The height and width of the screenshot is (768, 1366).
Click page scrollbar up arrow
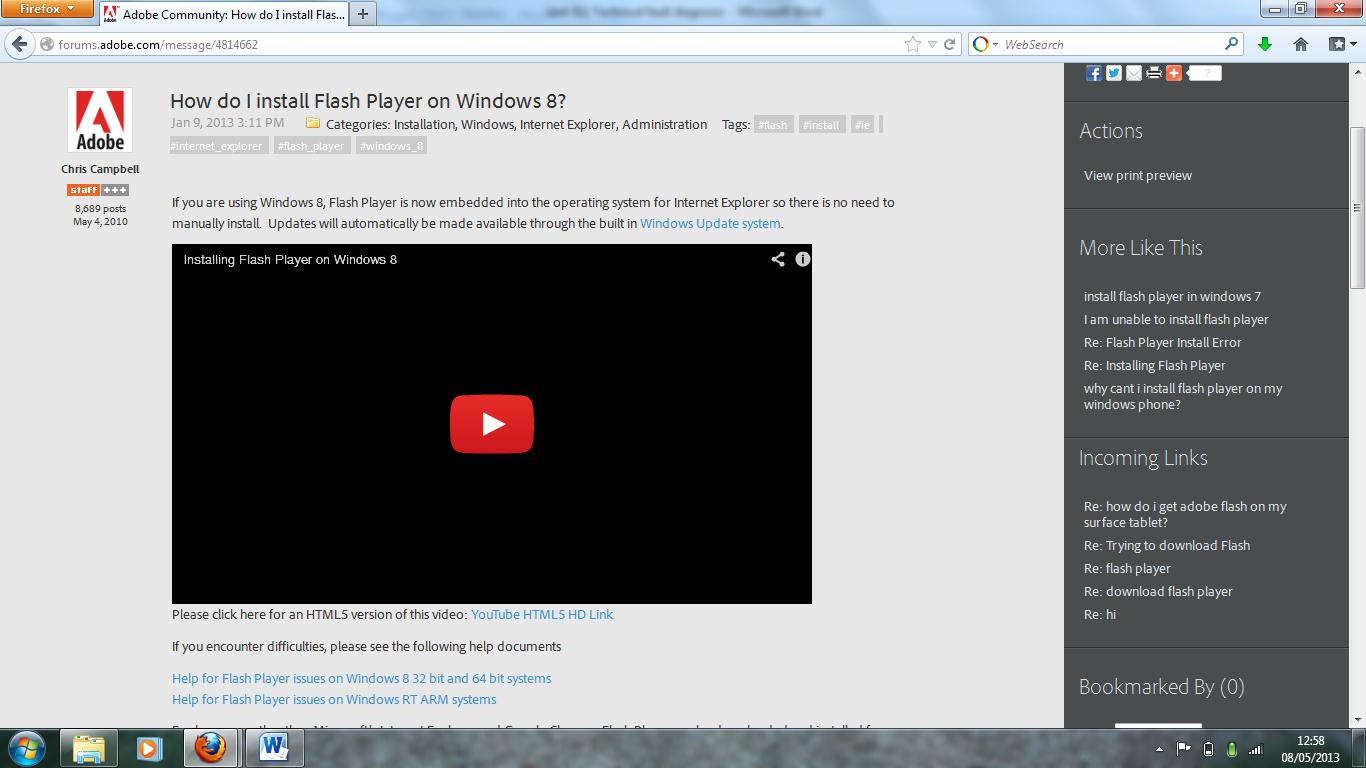coord(1357,72)
